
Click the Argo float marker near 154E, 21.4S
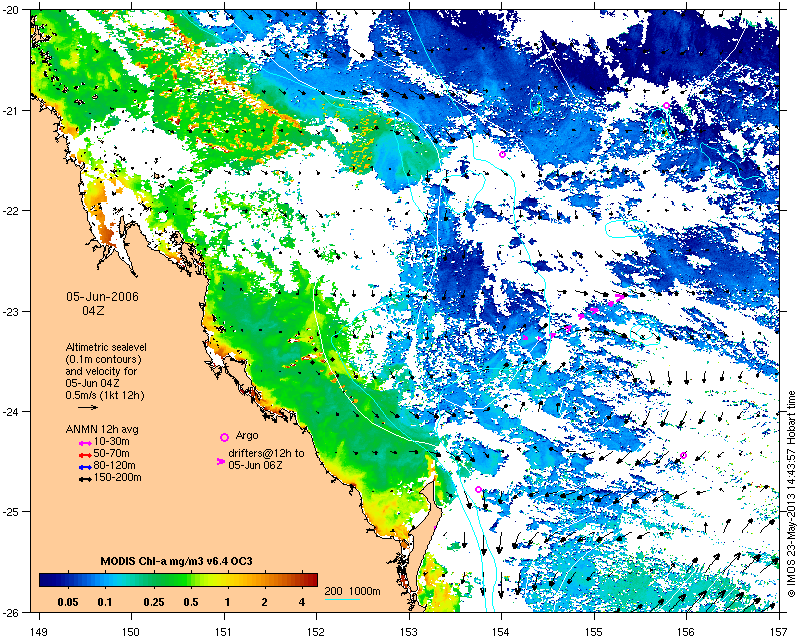pos(502,155)
